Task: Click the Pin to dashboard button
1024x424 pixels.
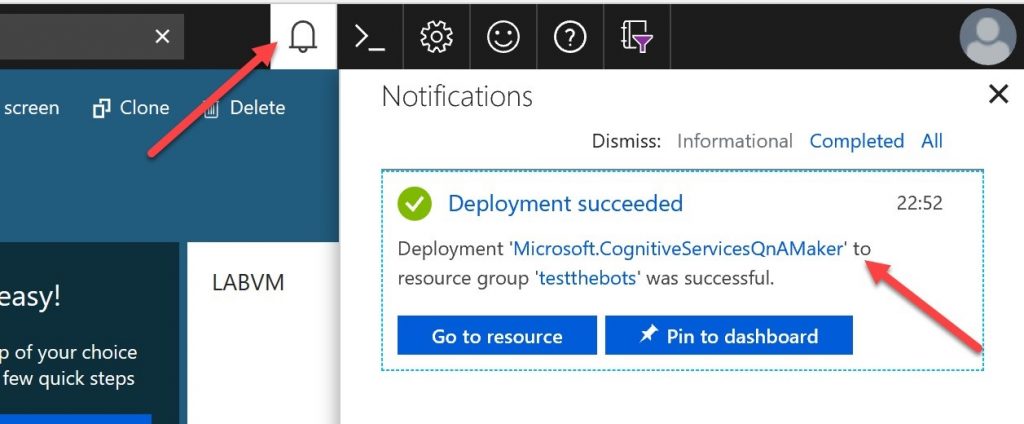Action: pyautogui.click(x=729, y=336)
